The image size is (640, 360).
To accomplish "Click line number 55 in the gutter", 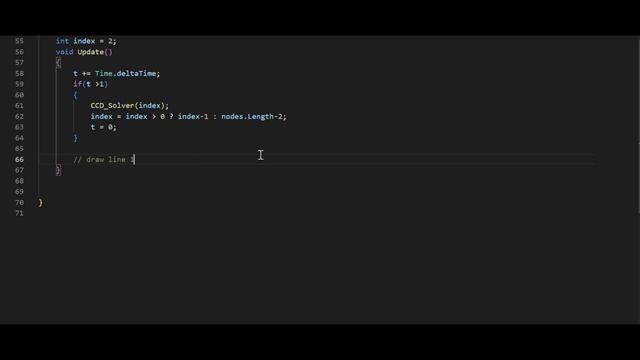I will pyautogui.click(x=19, y=41).
